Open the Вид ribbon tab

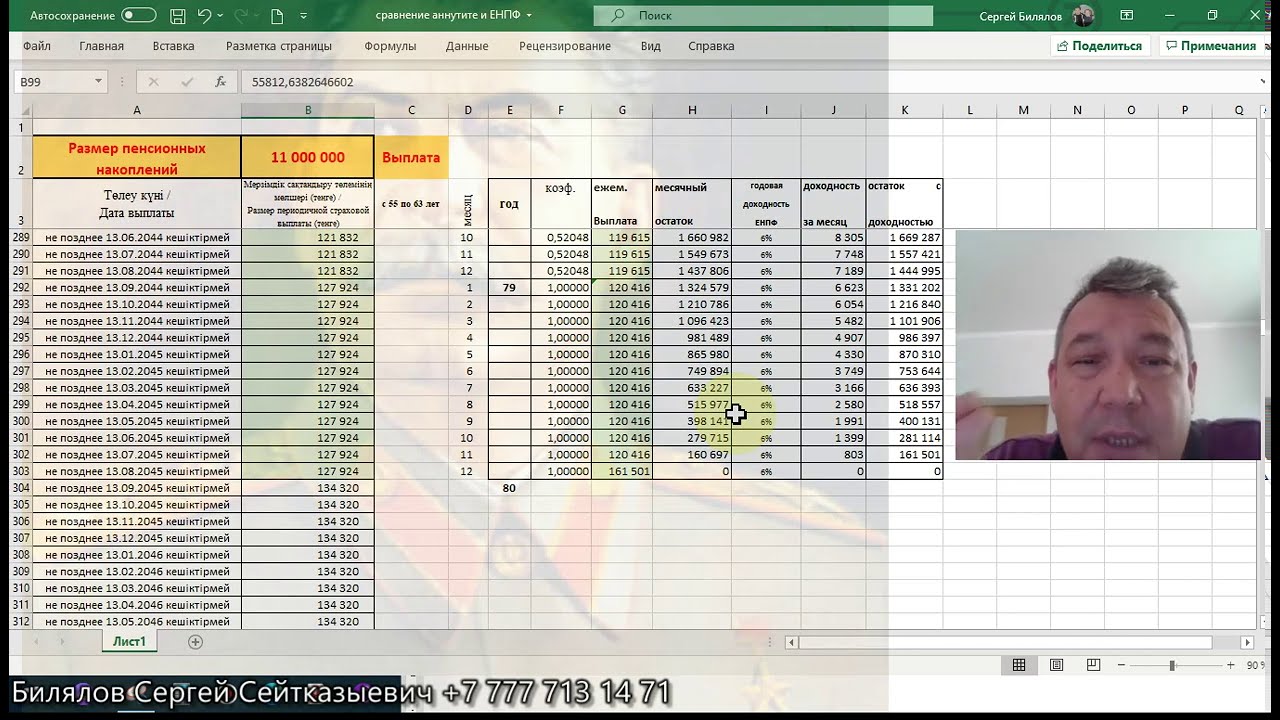click(x=651, y=46)
